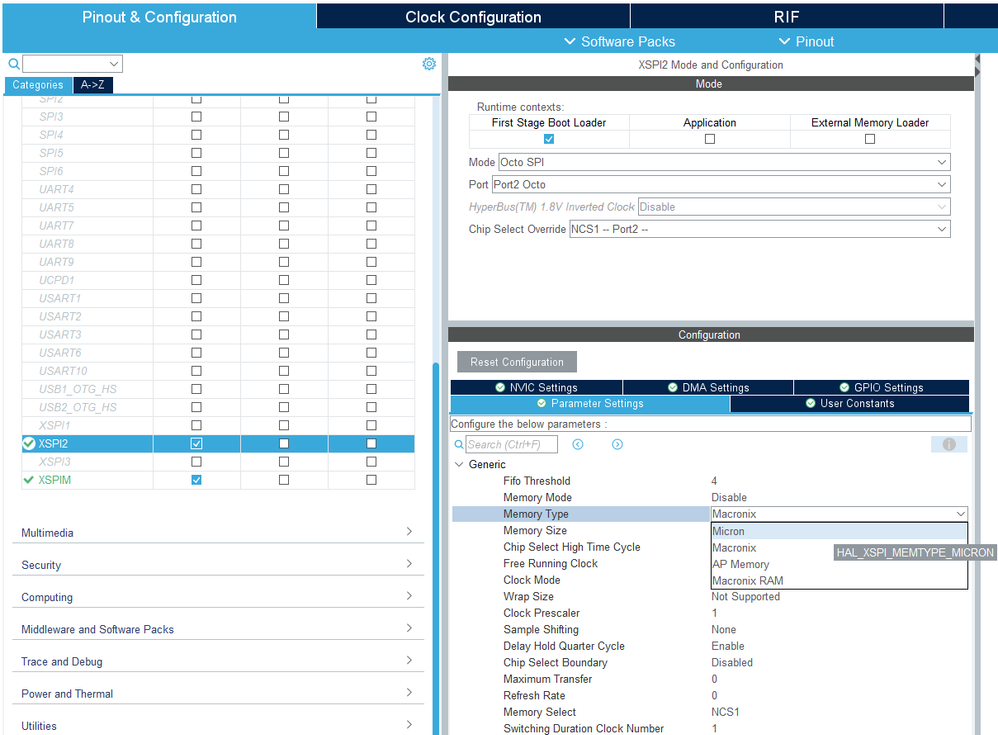
Task: Go to next parameter search result
Action: click(617, 444)
